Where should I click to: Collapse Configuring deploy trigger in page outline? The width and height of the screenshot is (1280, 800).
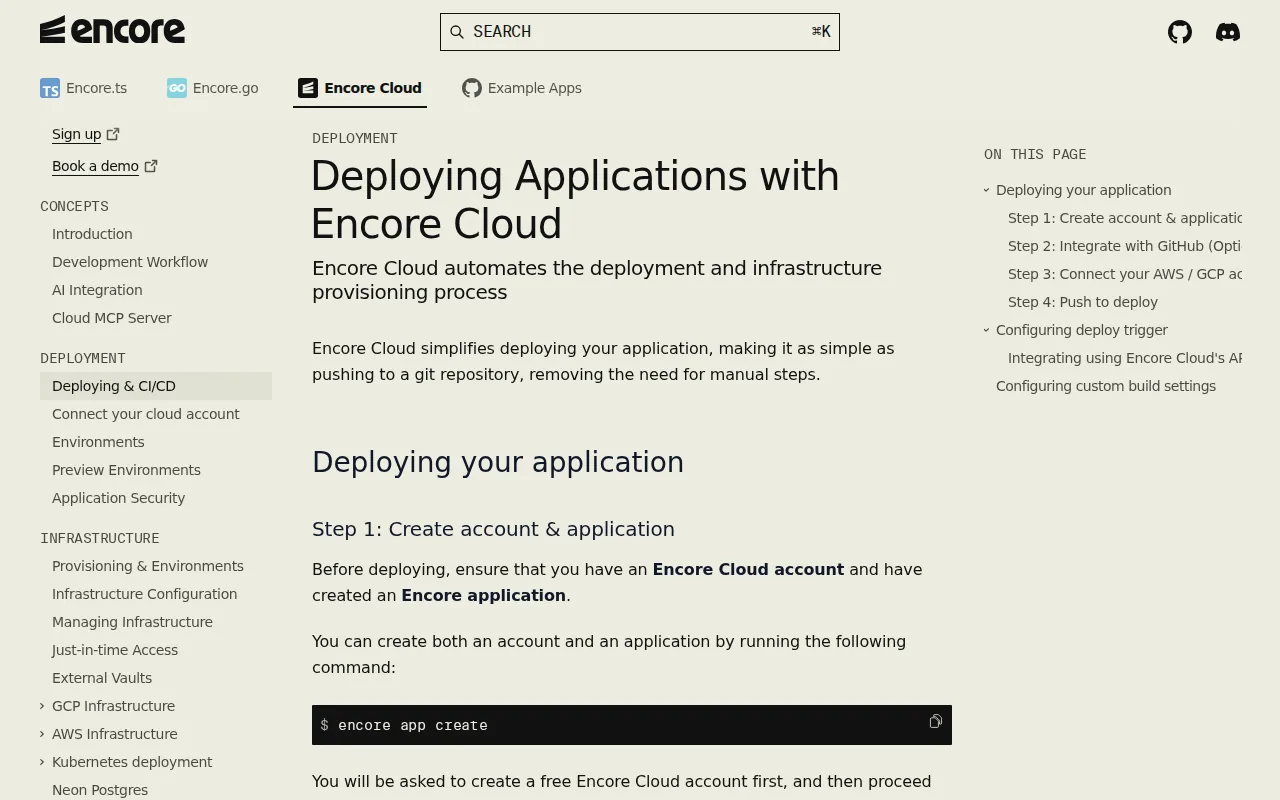pyautogui.click(x=986, y=330)
